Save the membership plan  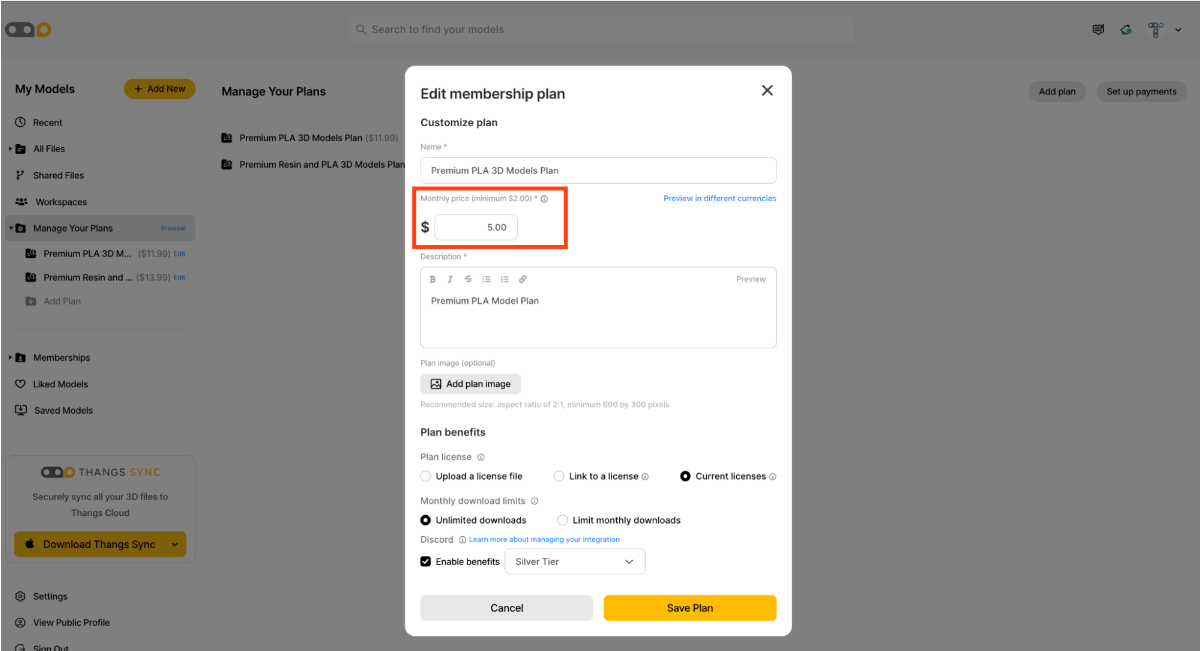click(x=690, y=608)
